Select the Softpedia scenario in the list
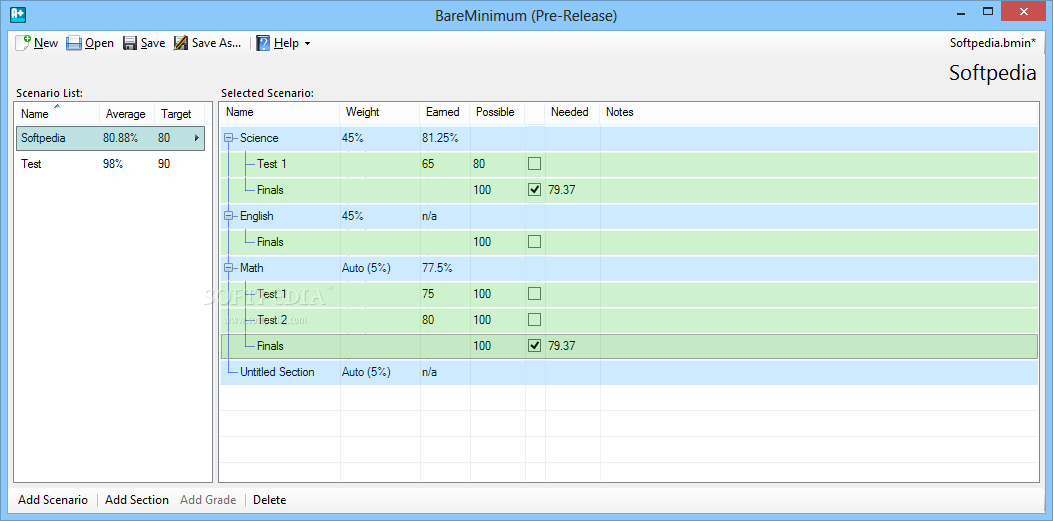The width and height of the screenshot is (1053, 521). click(x=110, y=138)
